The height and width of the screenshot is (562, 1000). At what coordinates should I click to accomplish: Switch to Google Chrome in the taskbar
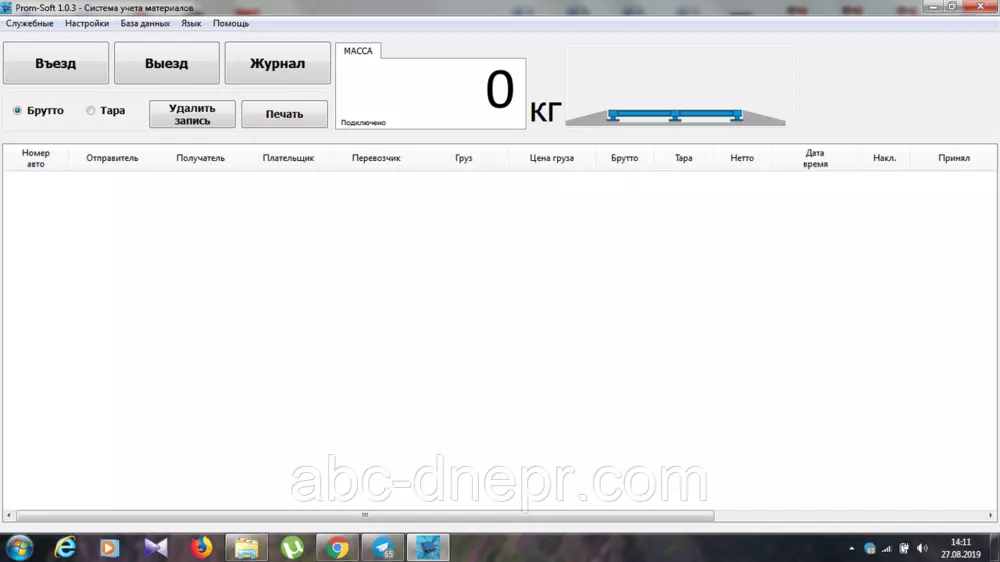[337, 547]
